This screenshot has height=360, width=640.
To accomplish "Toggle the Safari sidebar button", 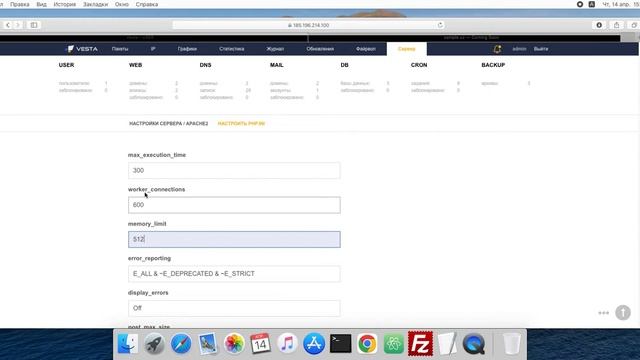I will [34, 25].
